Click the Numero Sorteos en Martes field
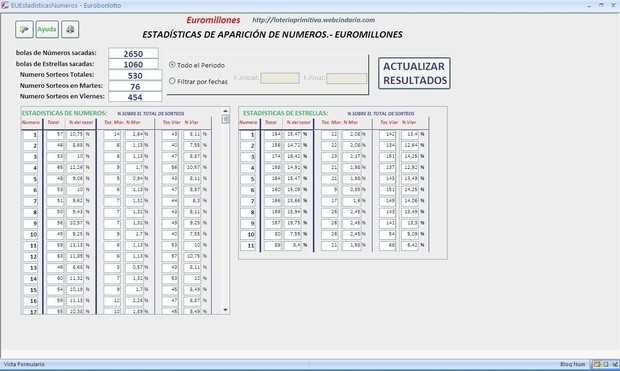This screenshot has width=620, height=371. 135,86
